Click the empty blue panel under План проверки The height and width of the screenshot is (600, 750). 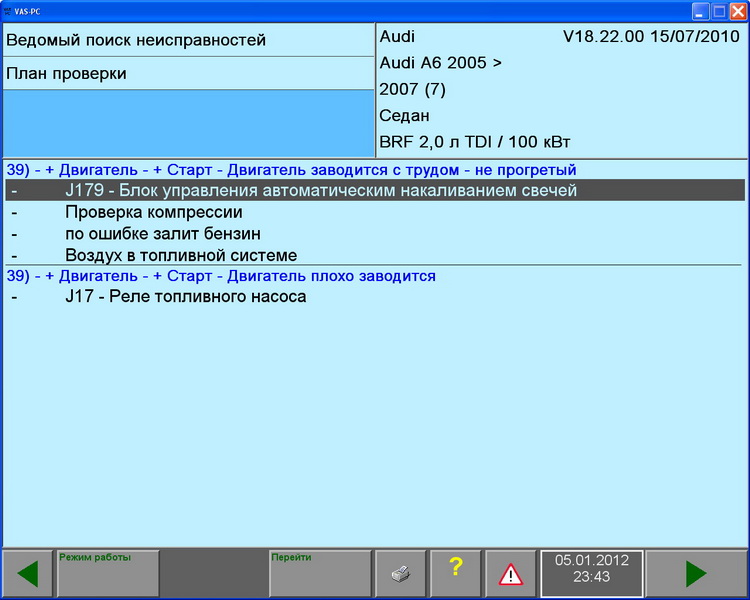[188, 122]
